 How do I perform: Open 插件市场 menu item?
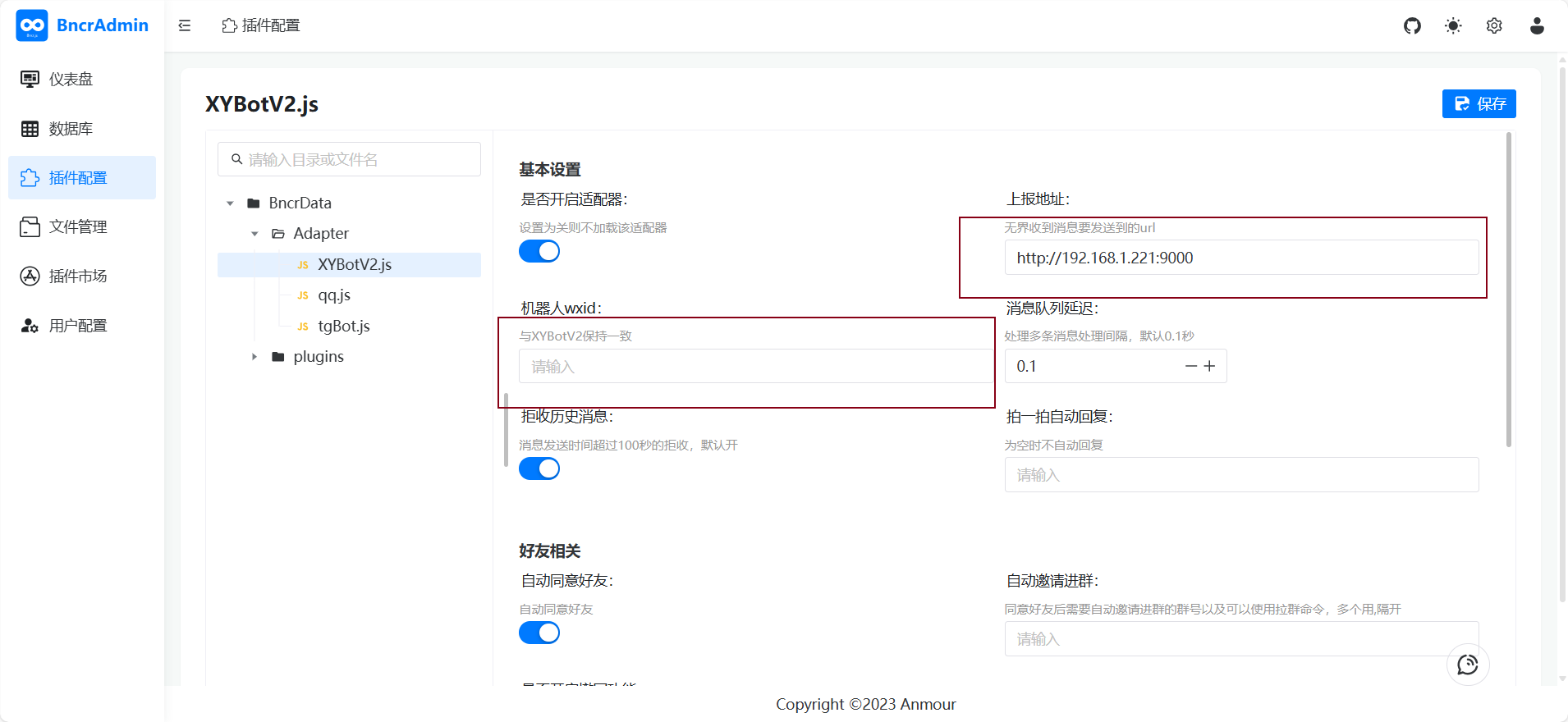pos(82,276)
